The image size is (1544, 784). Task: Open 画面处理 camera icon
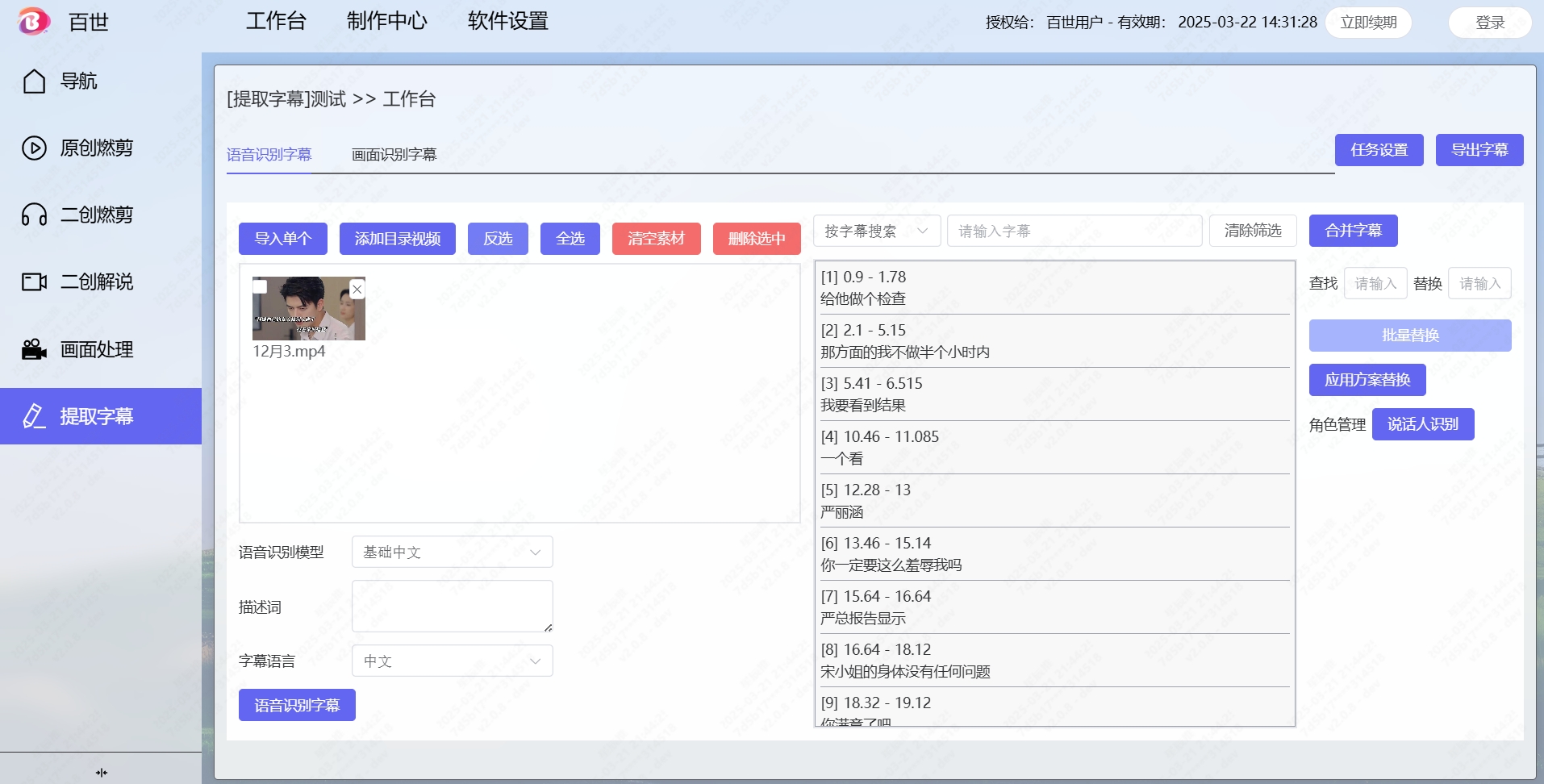pos(34,349)
